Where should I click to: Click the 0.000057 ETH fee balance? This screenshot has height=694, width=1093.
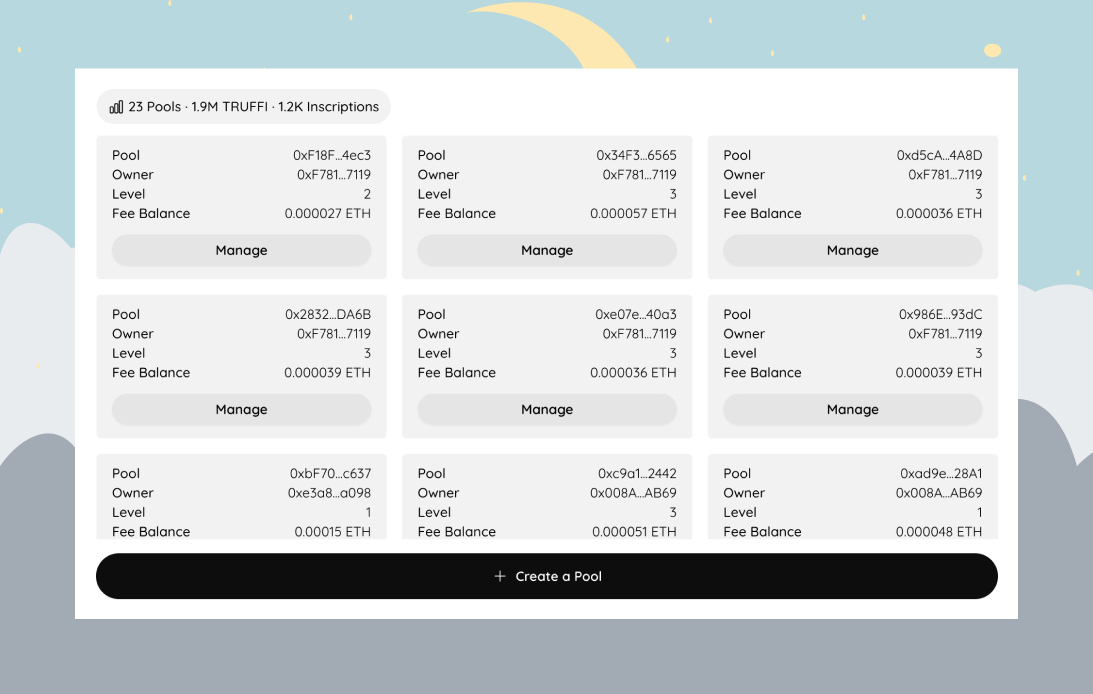click(633, 213)
